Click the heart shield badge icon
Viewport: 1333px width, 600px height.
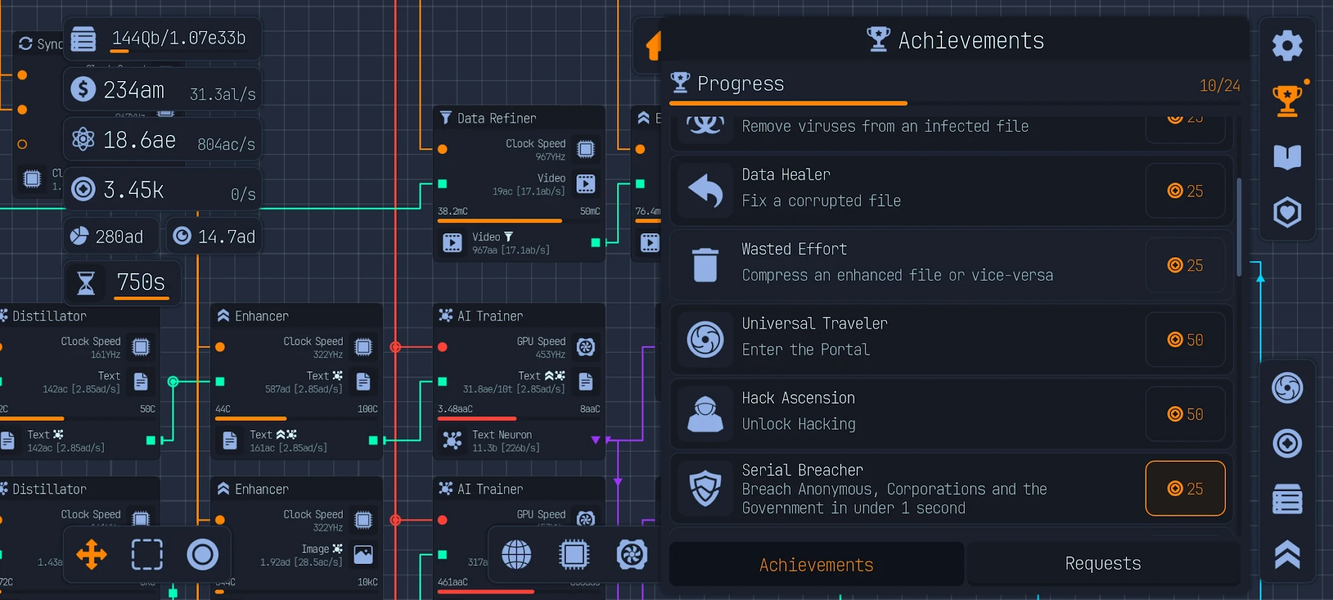click(x=1287, y=211)
